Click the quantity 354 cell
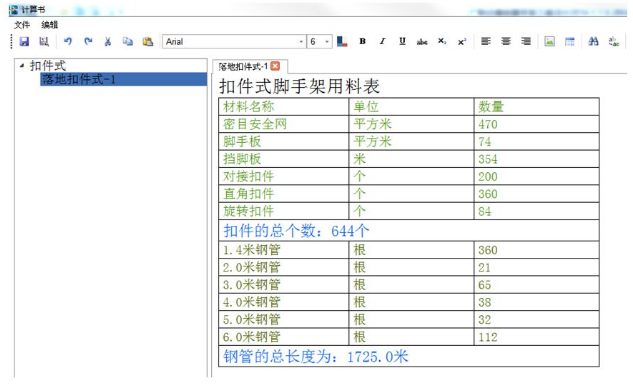The width and height of the screenshot is (633, 391). [537, 159]
